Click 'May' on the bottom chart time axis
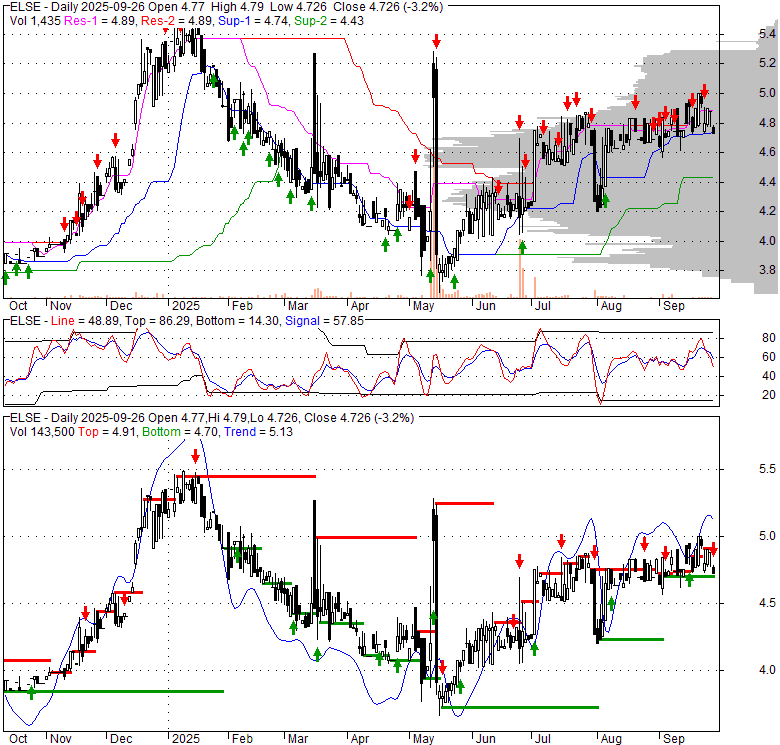780x745 pixels. [423, 739]
